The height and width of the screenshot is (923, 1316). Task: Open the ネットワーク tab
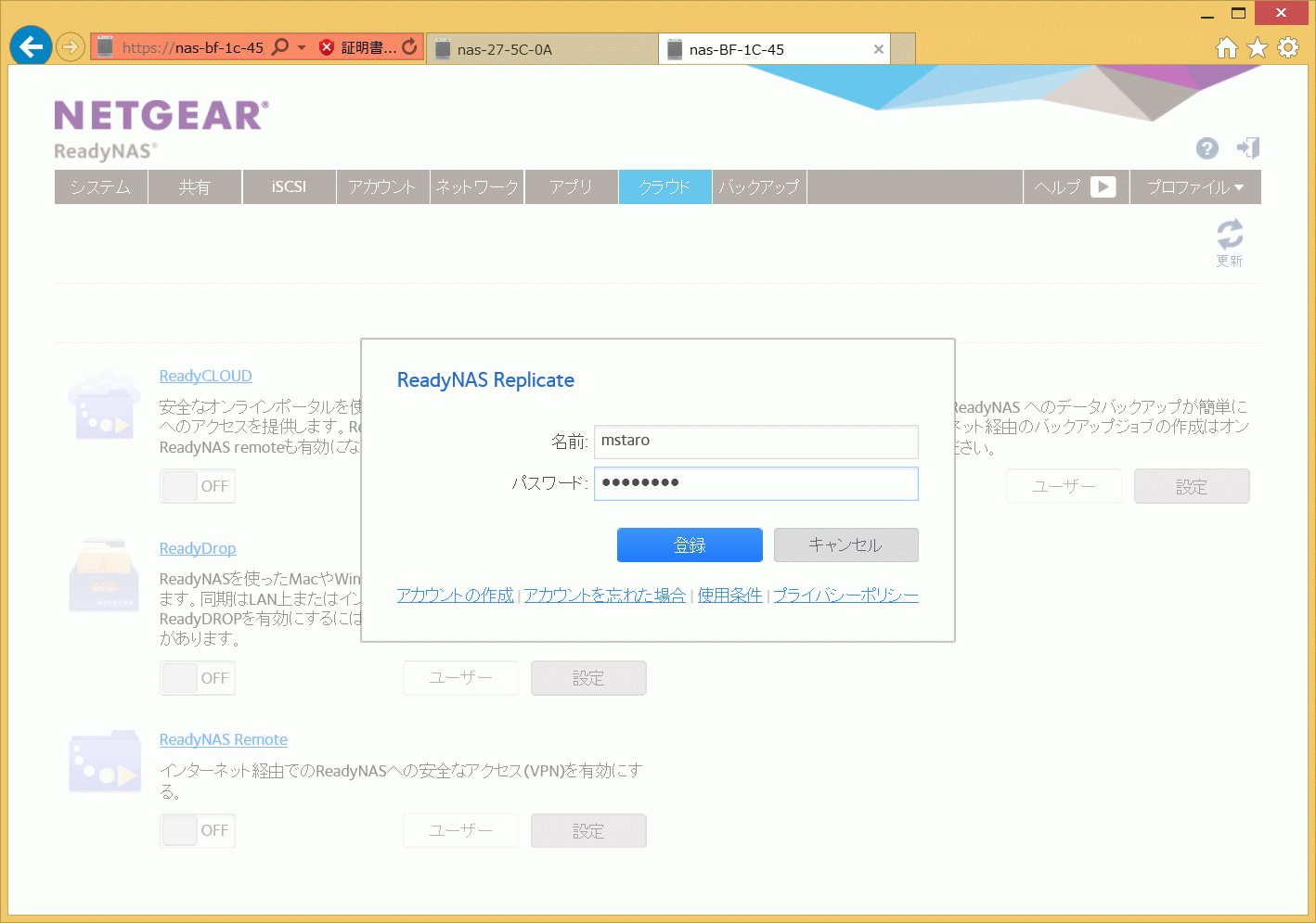point(477,187)
